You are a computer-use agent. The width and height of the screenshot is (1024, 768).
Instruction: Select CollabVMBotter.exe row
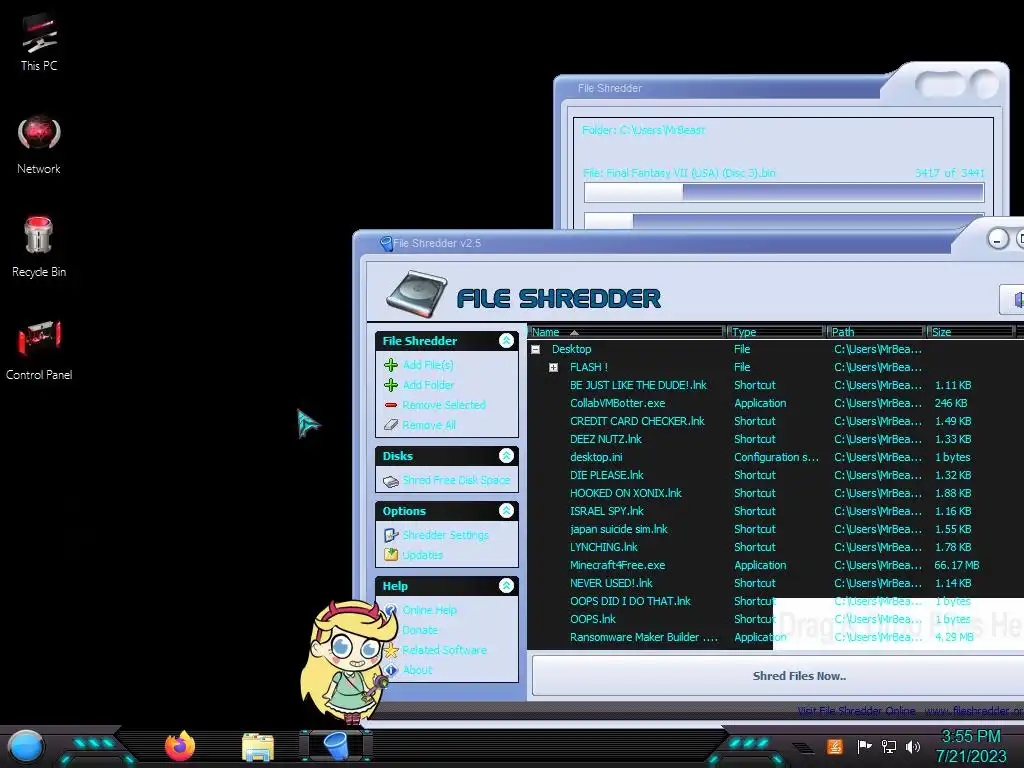(776, 404)
